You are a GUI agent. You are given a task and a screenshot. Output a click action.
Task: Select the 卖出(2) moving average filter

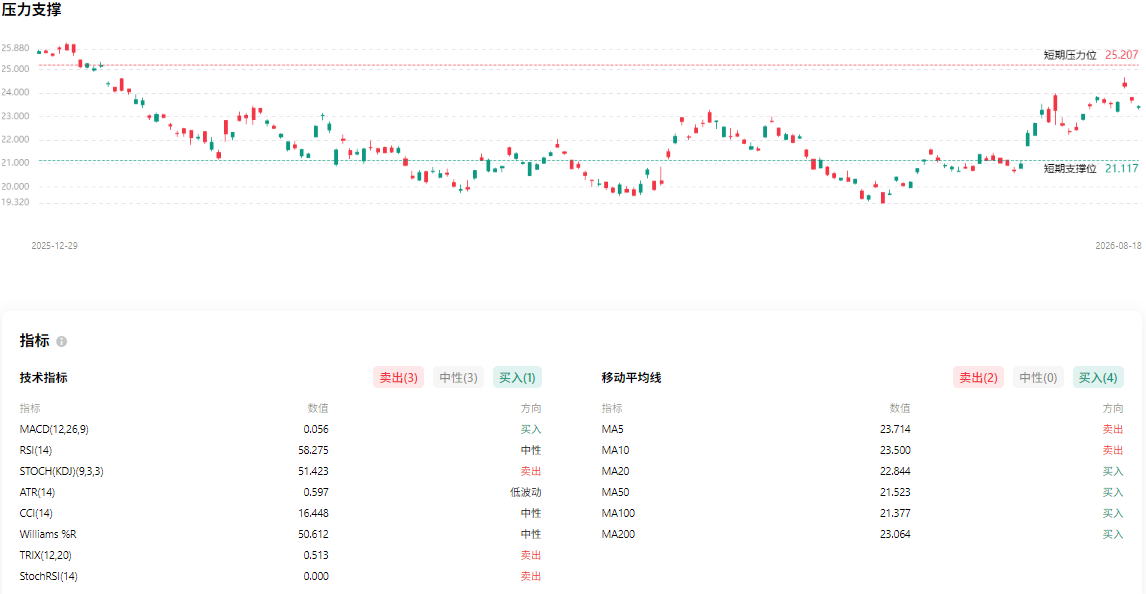coord(978,378)
